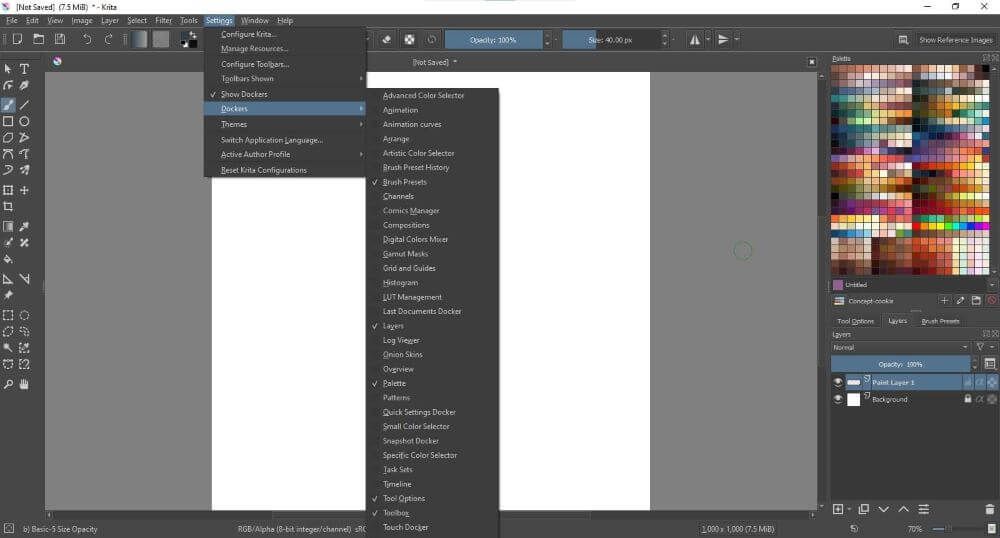
Task: Create new document via toolbar icon
Action: pyautogui.click(x=17, y=39)
